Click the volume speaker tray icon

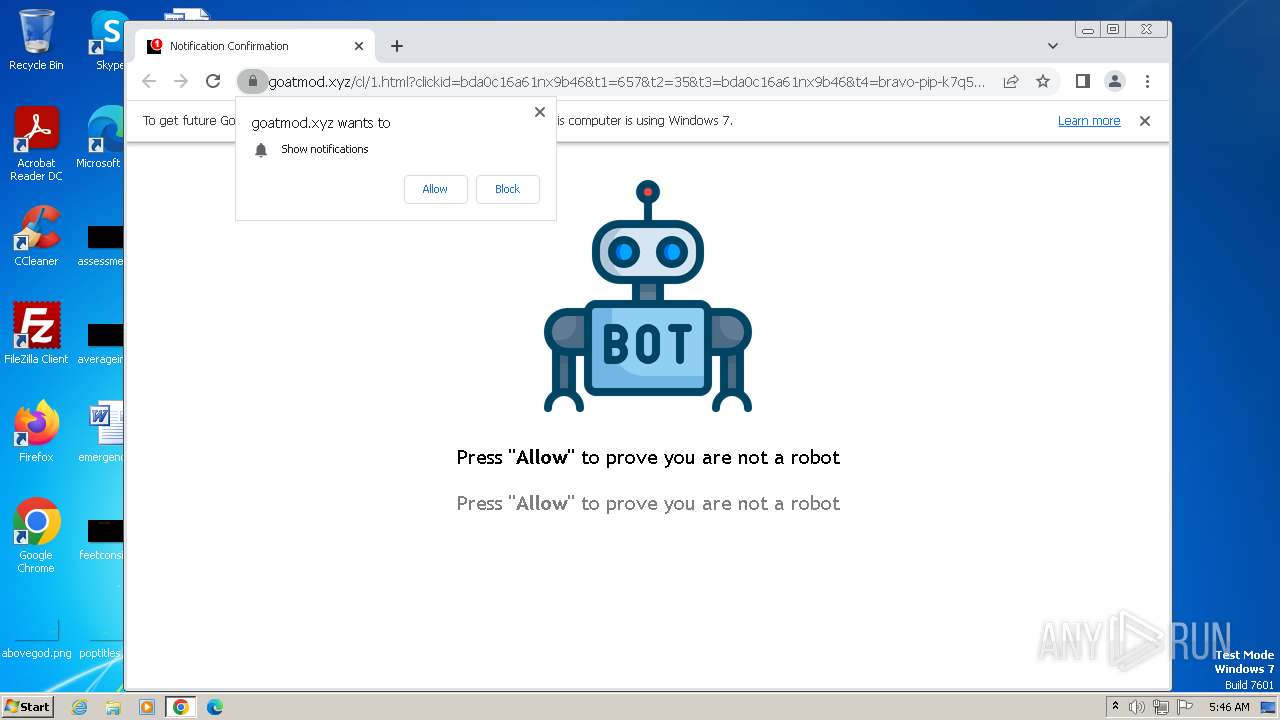(x=1137, y=707)
